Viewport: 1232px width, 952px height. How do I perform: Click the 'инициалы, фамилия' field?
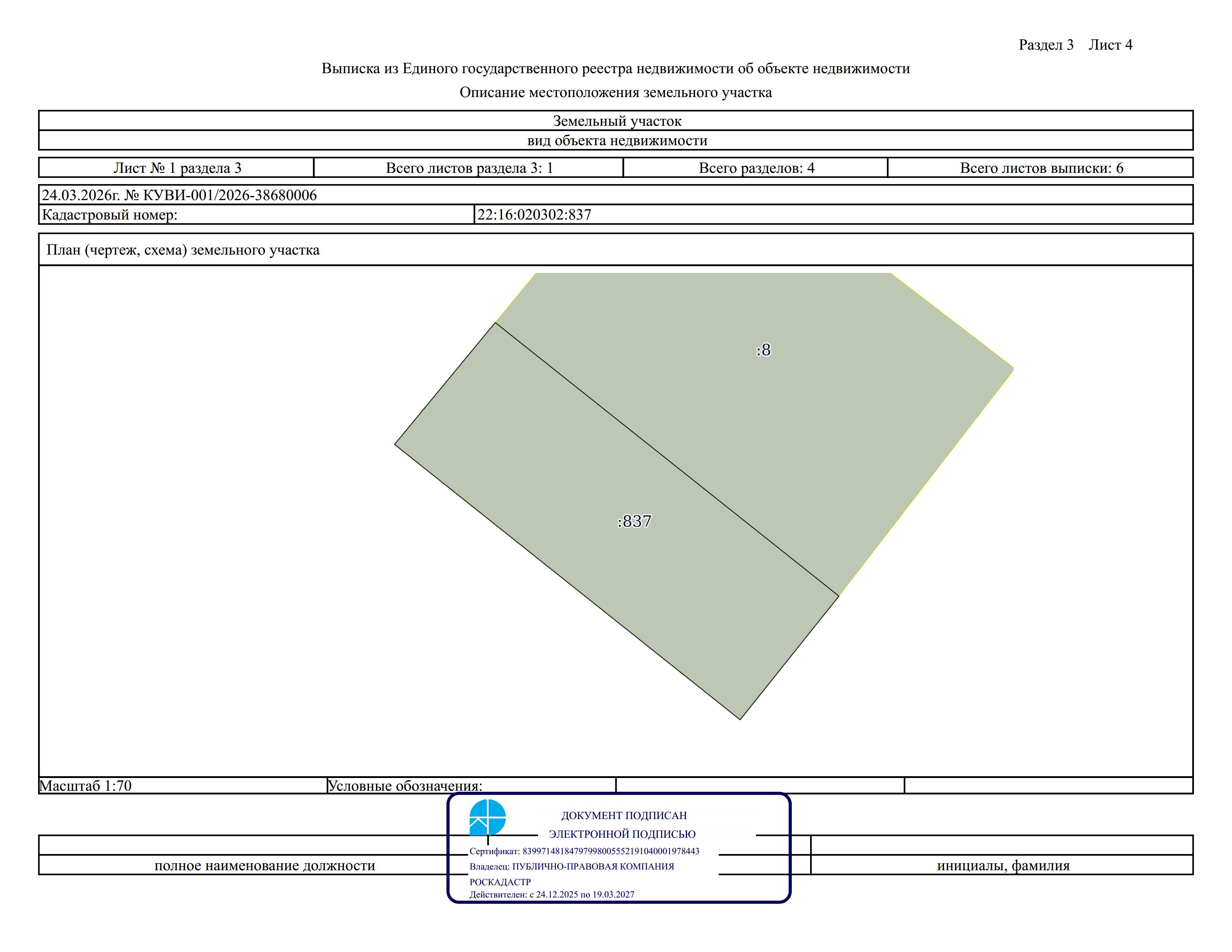point(1003,865)
